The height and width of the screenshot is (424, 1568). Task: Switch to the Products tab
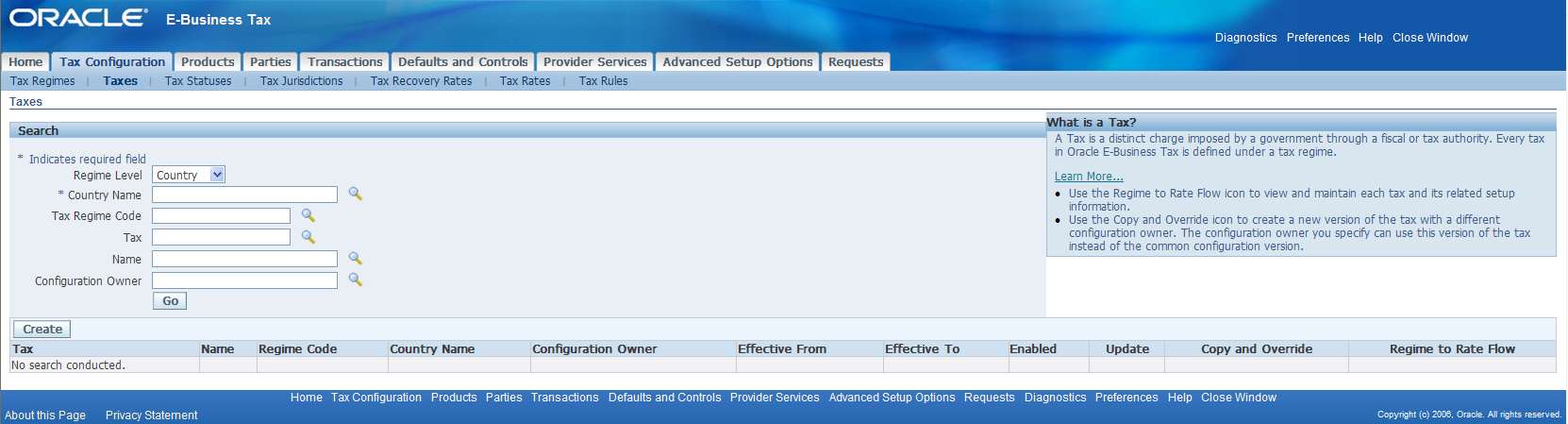(x=208, y=62)
